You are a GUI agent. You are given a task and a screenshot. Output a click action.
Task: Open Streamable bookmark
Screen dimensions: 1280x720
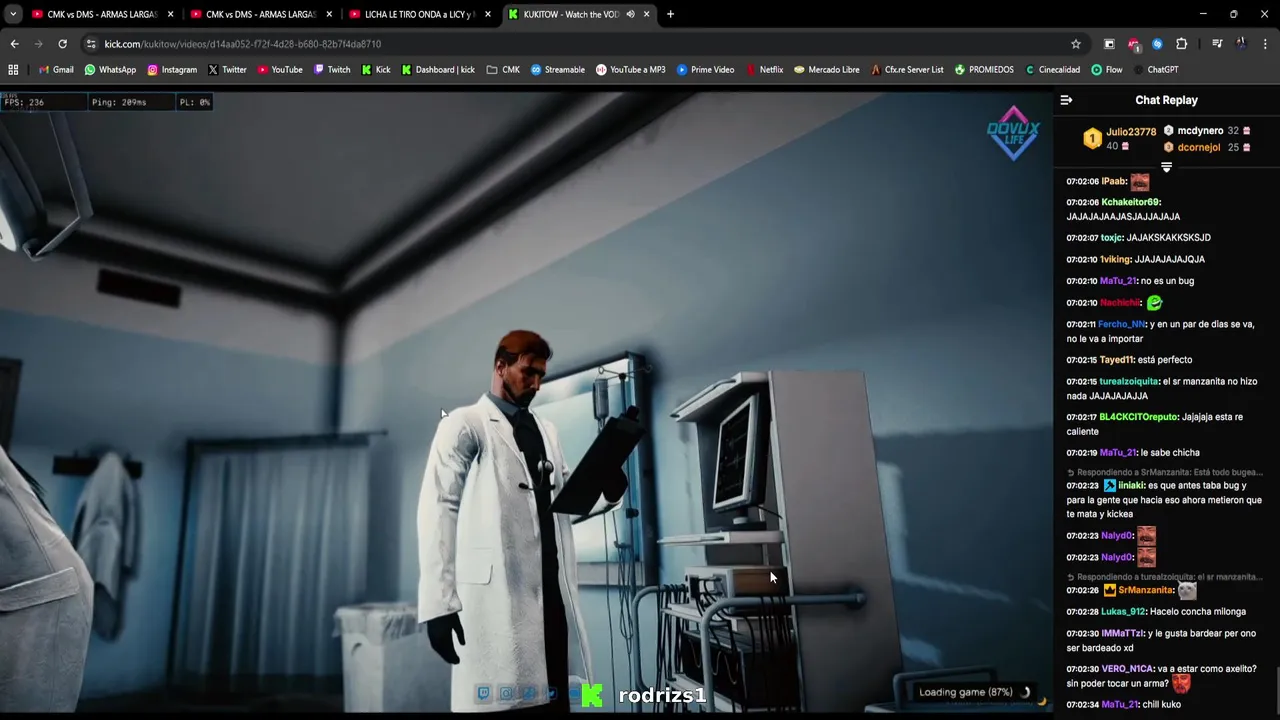558,70
